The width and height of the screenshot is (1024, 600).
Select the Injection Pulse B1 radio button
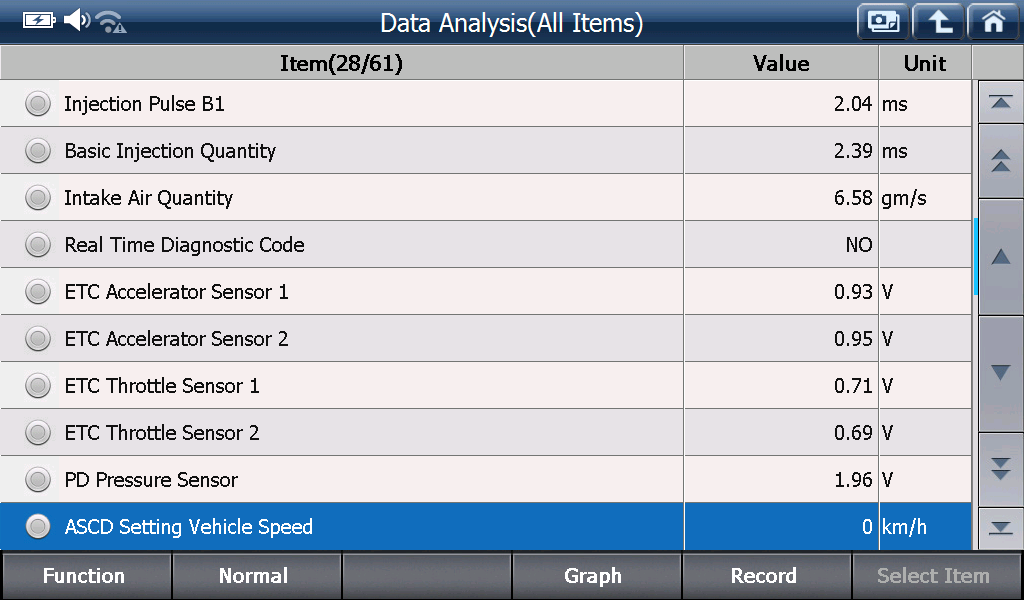(38, 104)
